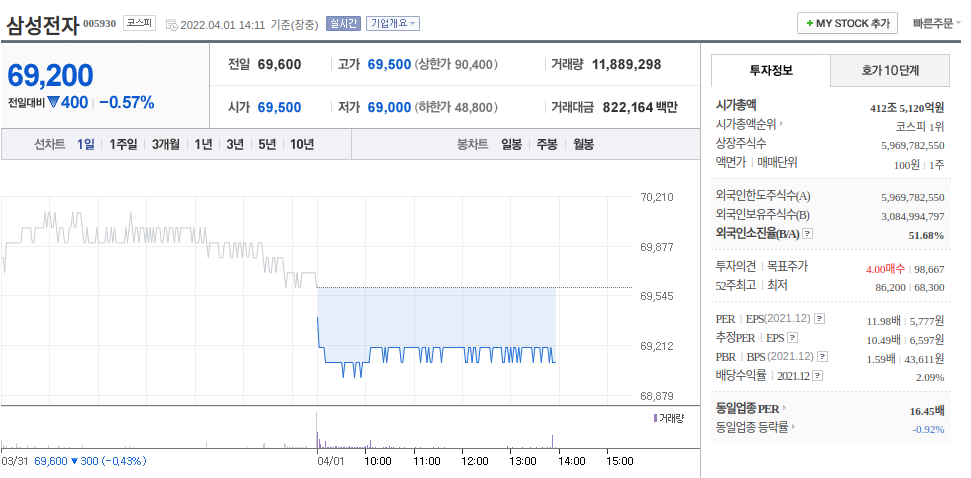Expand the 빠른주문 dropdown

coord(936,24)
